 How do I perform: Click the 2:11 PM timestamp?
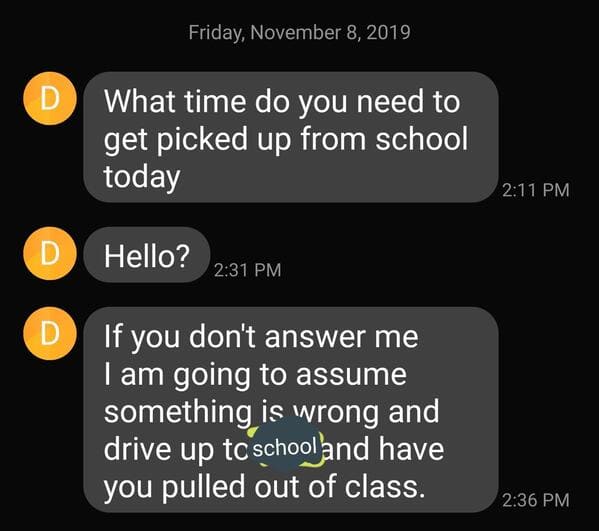point(536,190)
